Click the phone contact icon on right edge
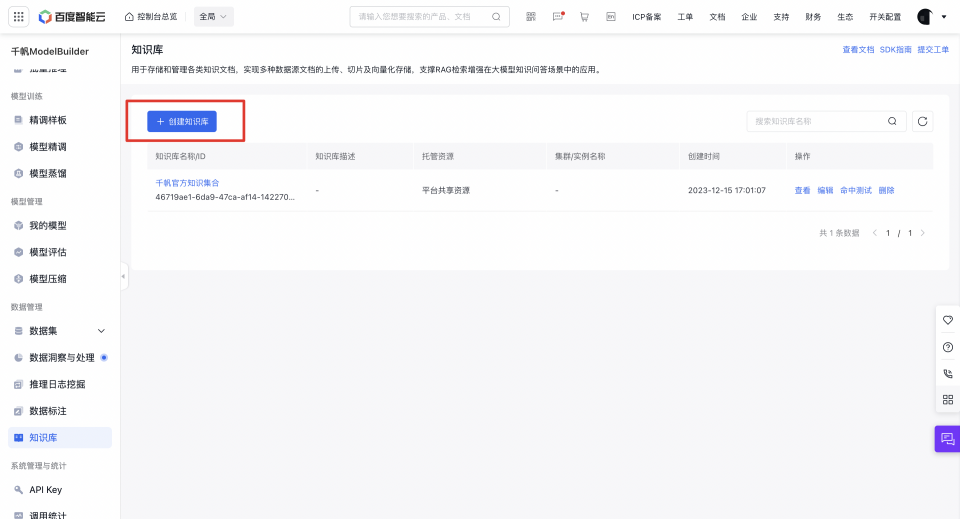This screenshot has width=960, height=519. pos(948,373)
